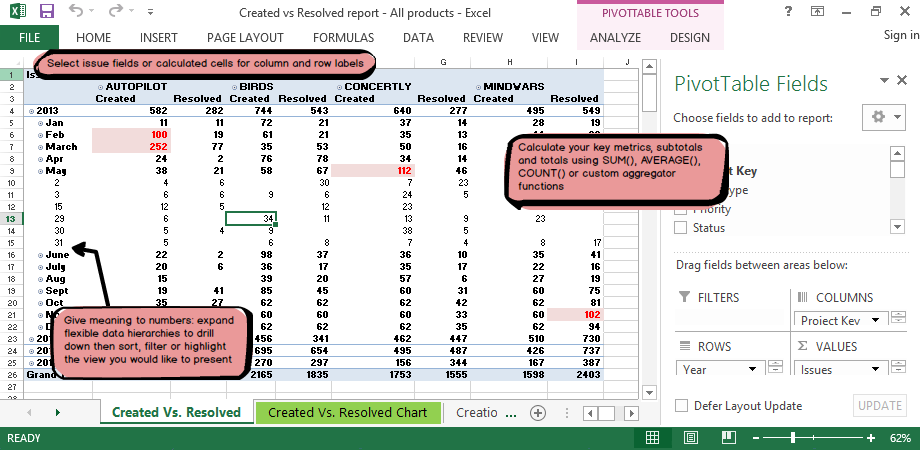Collapse the May month row
This screenshot has width=920, height=450.
[x=40, y=171]
